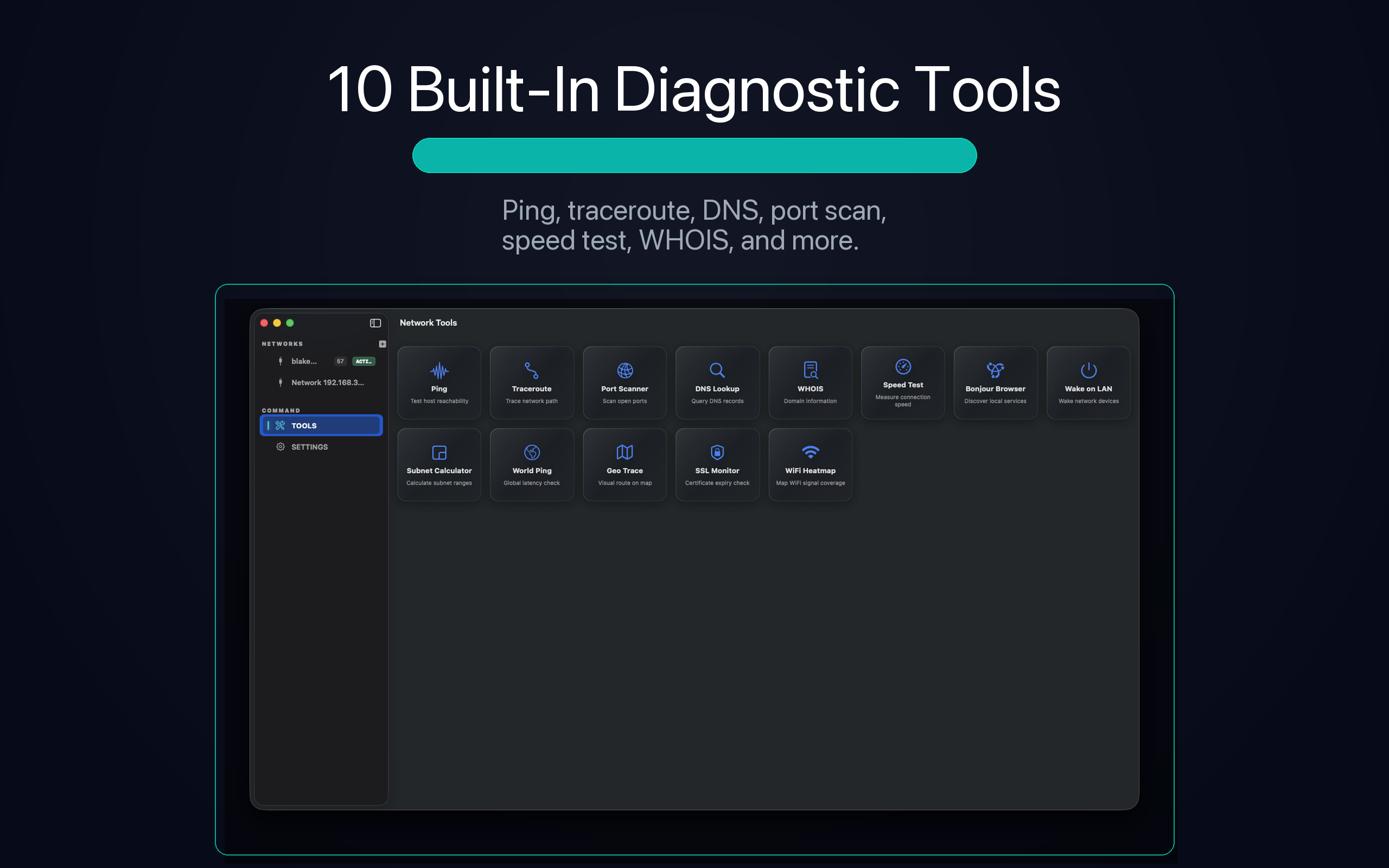
Task: Toggle the sidebar visibility
Action: point(375,323)
